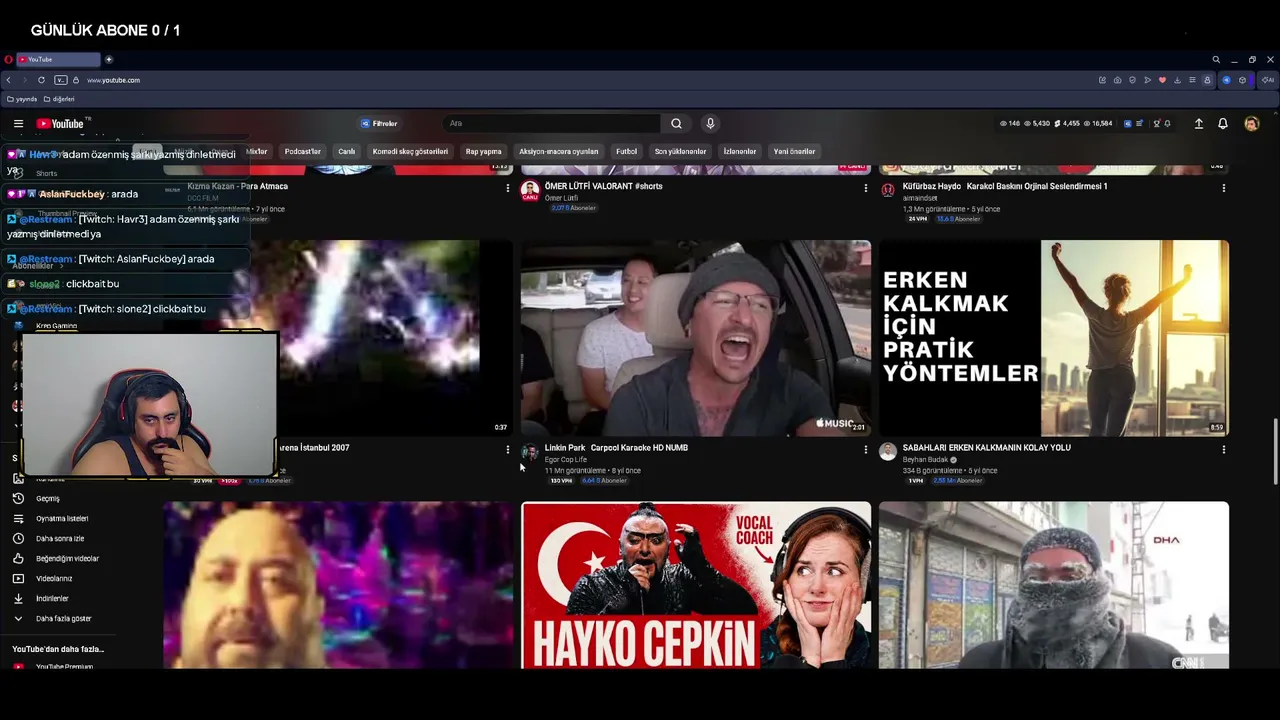Open the browser profile icon in toolbar

coord(1207,80)
